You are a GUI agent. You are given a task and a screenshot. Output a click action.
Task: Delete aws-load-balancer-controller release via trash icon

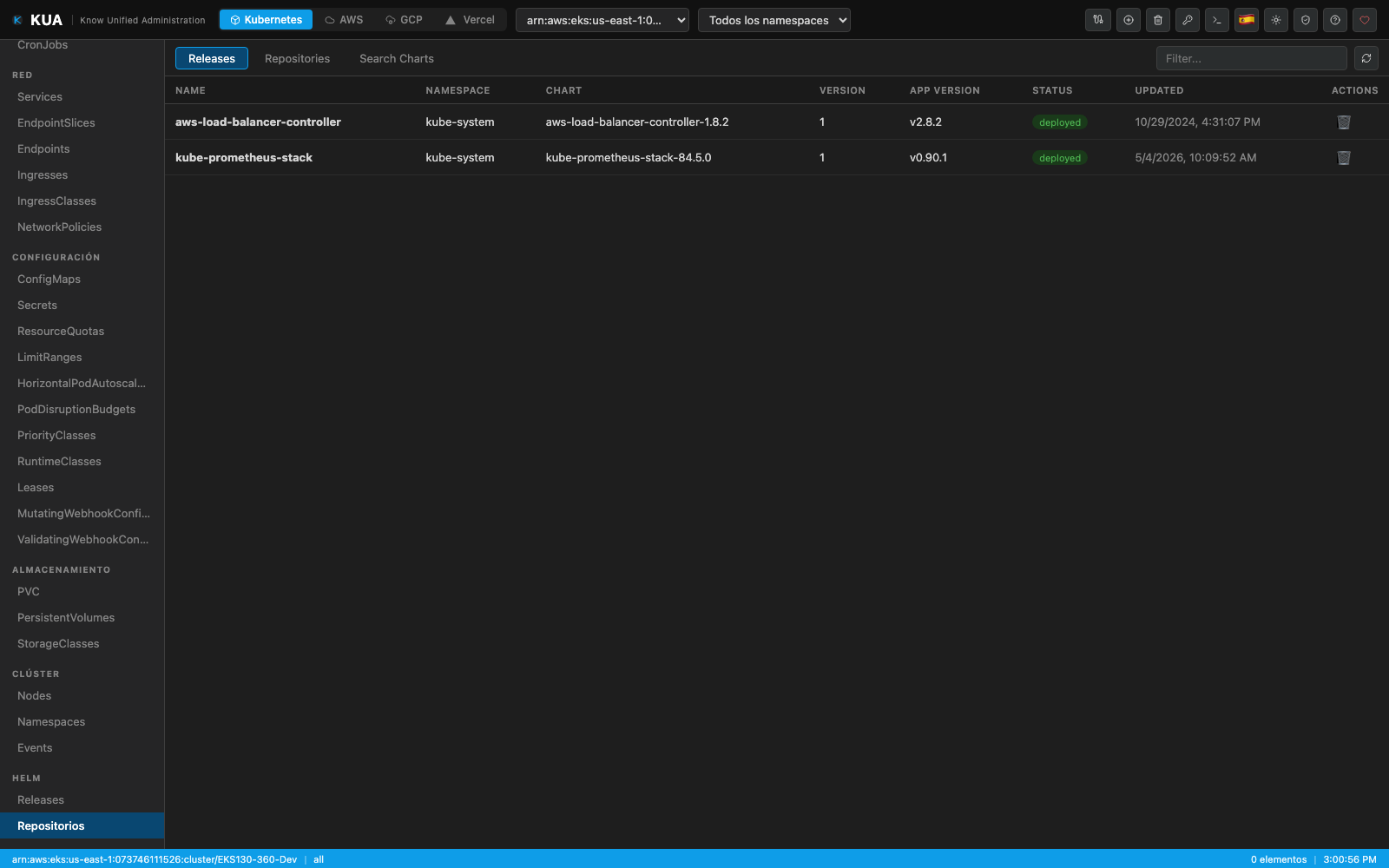[x=1344, y=122]
